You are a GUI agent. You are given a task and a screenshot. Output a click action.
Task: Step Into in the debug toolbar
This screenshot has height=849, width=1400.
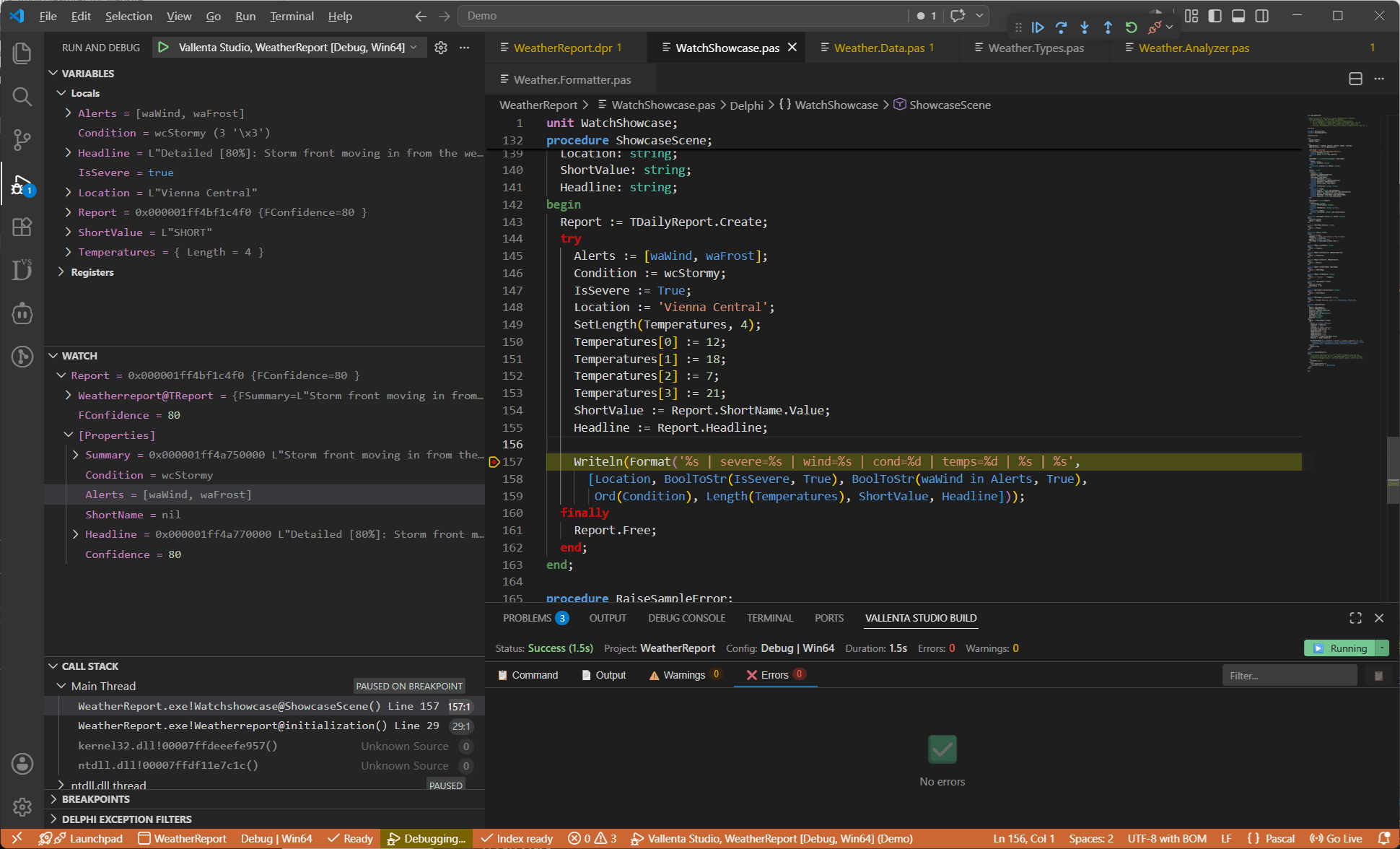click(1085, 27)
